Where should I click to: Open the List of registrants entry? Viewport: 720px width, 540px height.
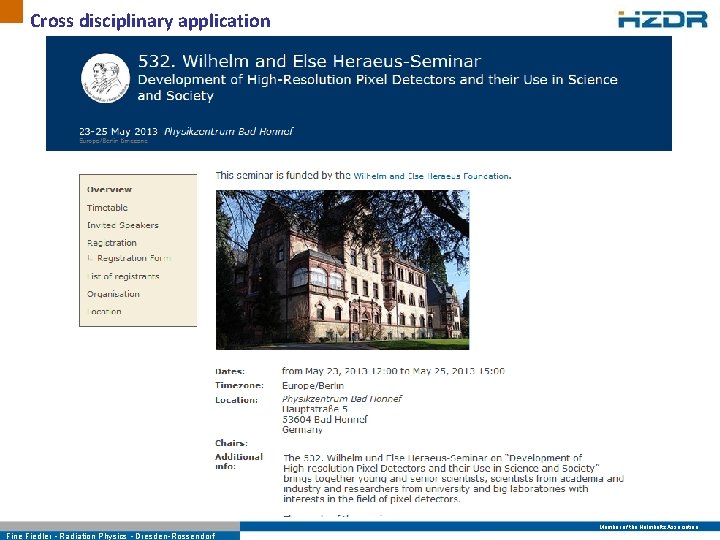point(123,276)
